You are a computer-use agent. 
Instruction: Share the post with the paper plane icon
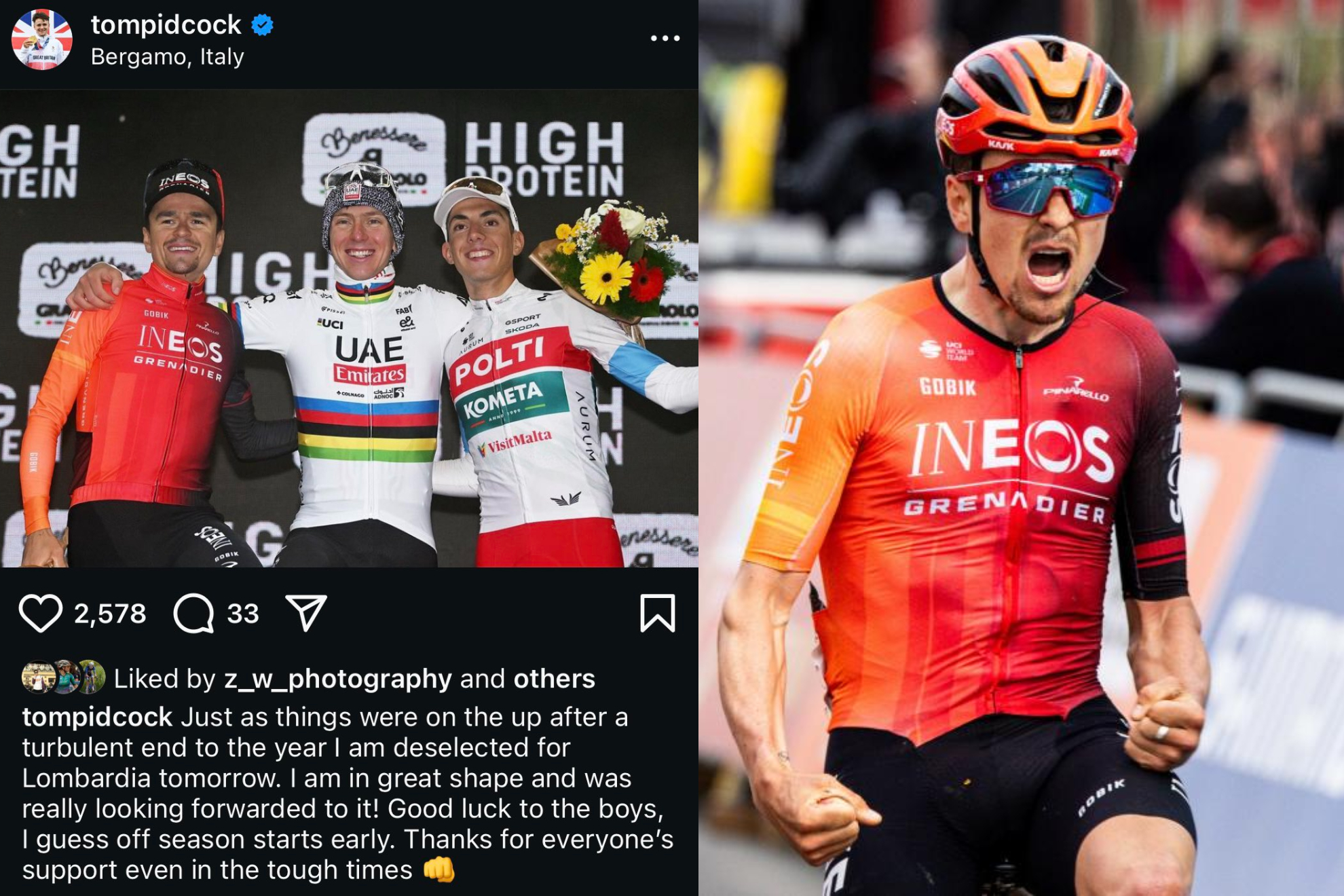pyautogui.click(x=306, y=613)
